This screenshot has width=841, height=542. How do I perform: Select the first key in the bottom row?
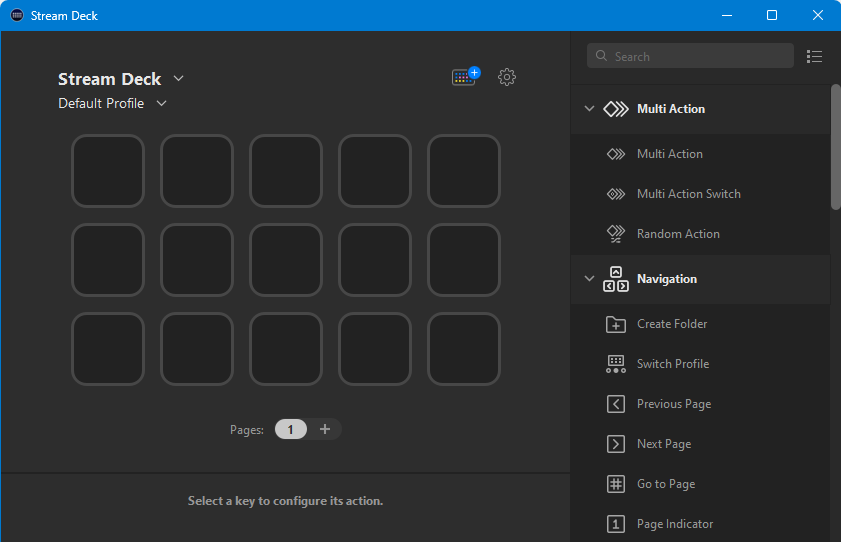108,349
